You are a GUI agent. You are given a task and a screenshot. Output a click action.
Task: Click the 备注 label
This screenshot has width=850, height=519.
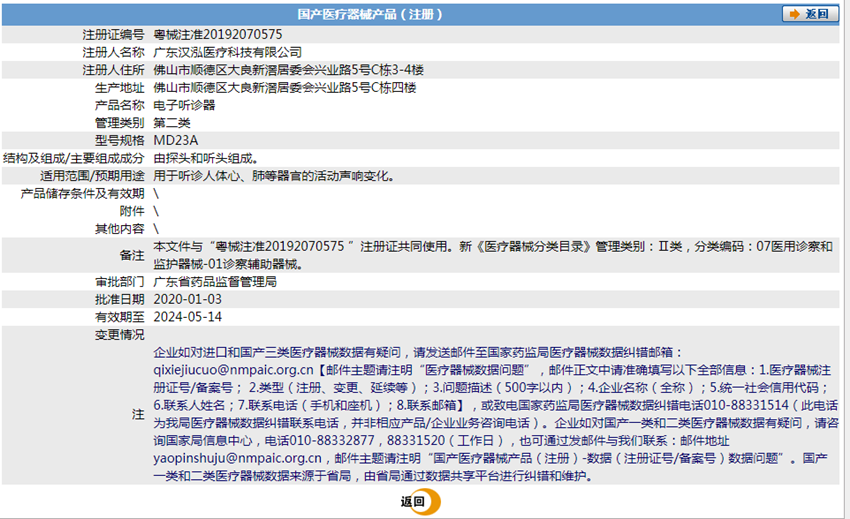(x=132, y=255)
